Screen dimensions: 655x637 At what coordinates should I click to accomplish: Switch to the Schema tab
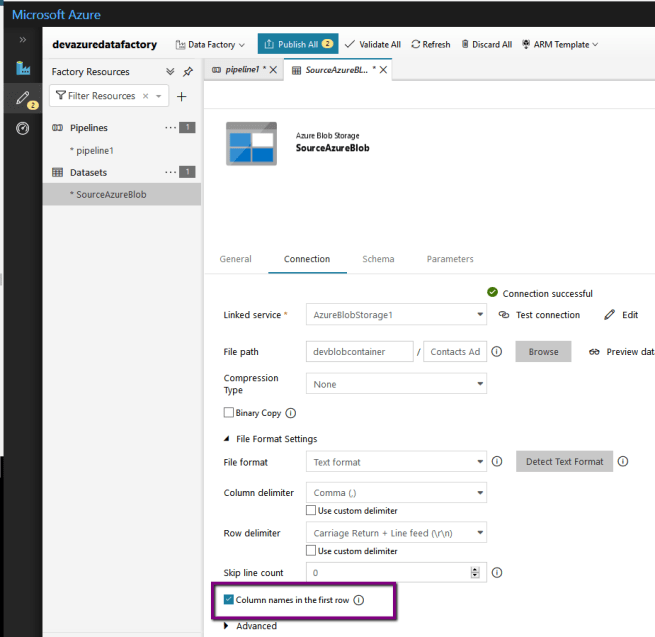tap(378, 259)
